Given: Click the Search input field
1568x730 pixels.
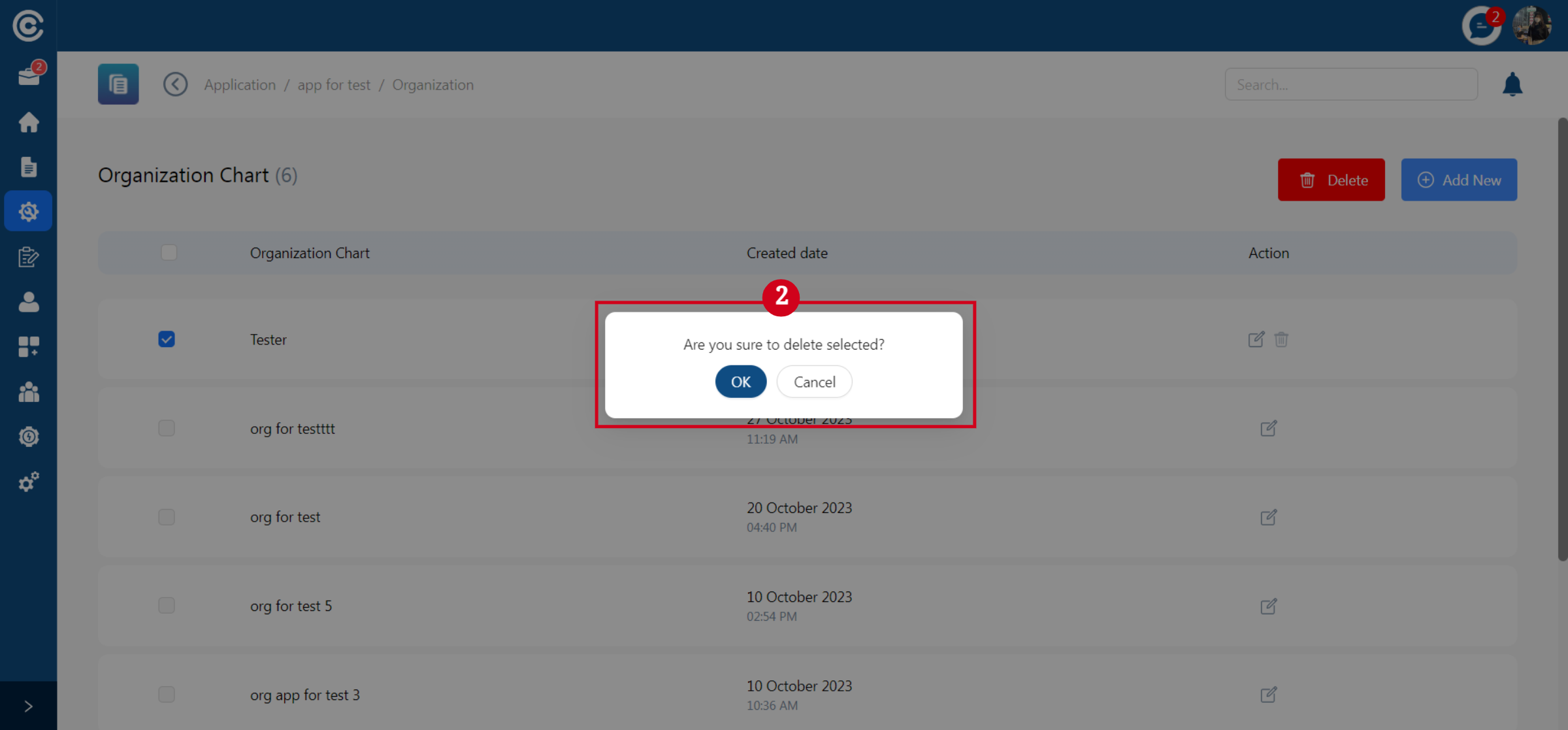Looking at the screenshot, I should (1350, 85).
